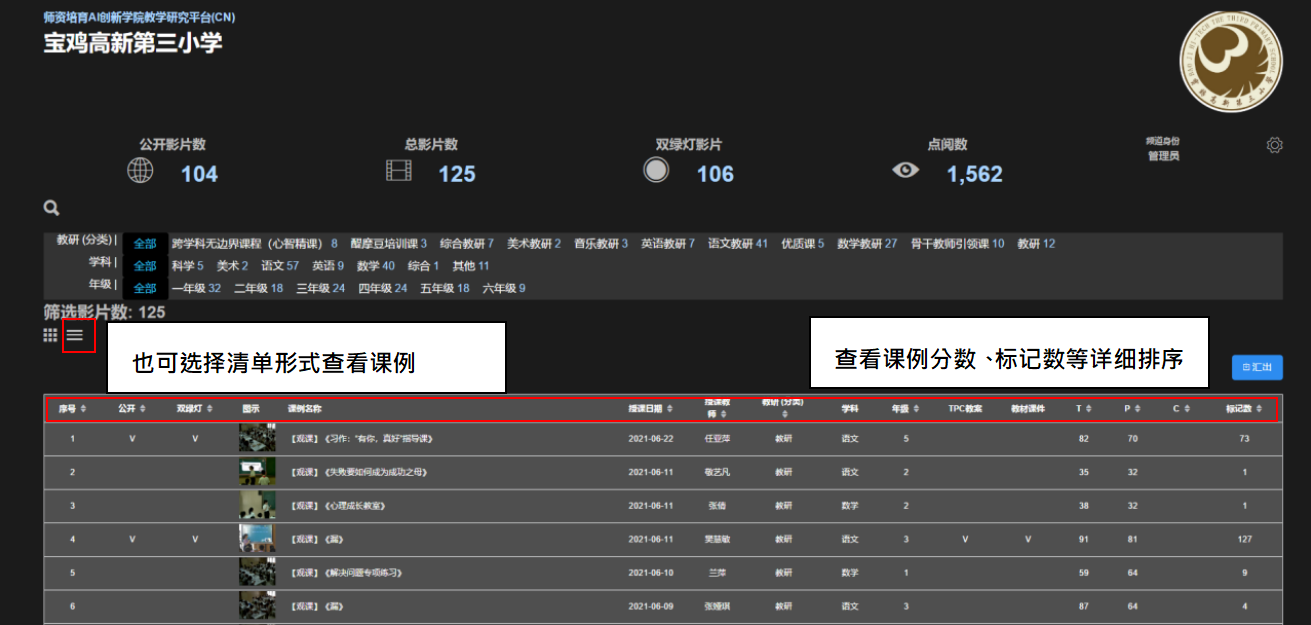Viewport: 1311px width, 625px height.
Task: Select 全部 in the 年级 filter row
Action: (x=145, y=288)
